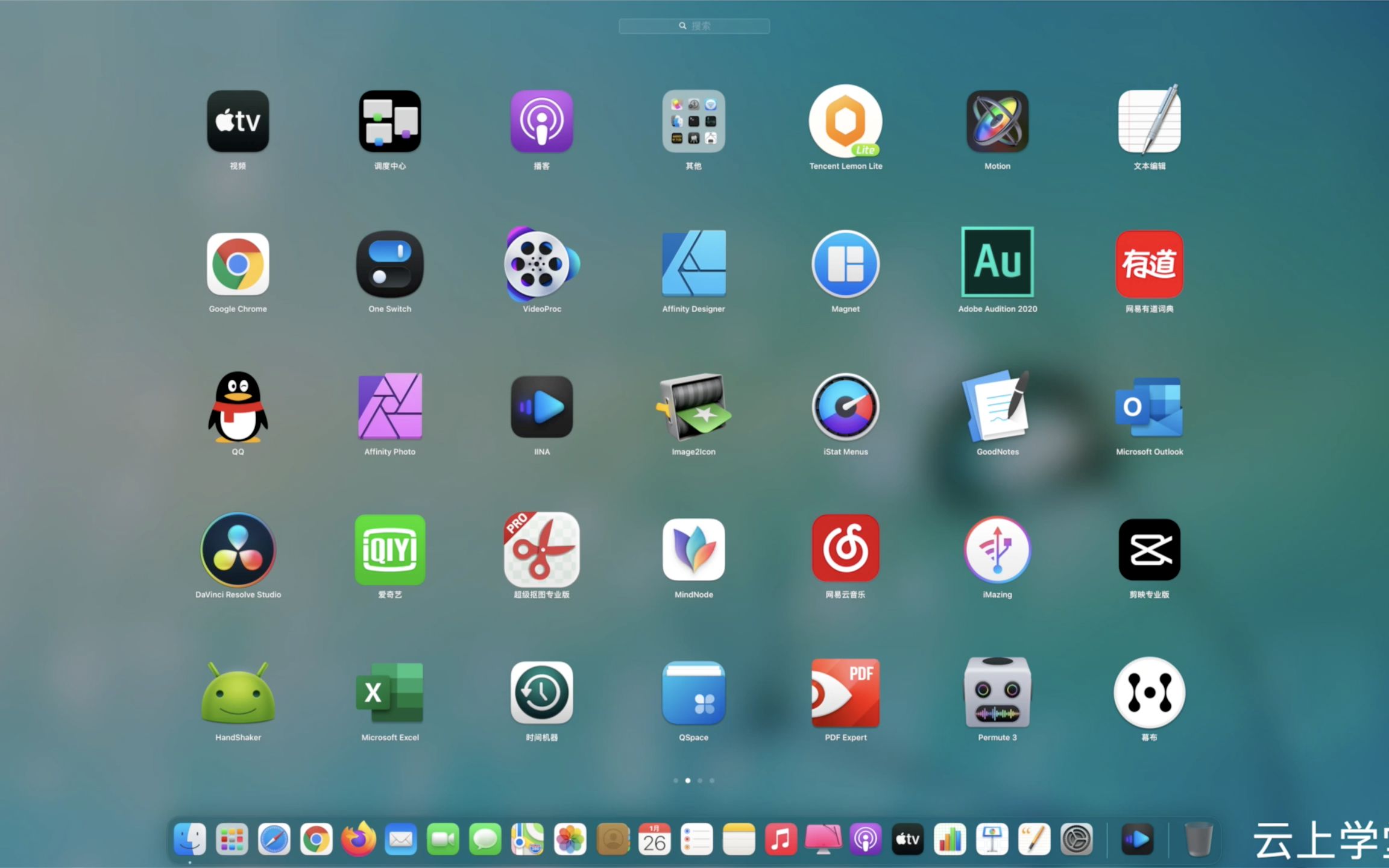Launch Permute 3
Image resolution: width=1389 pixels, height=868 pixels.
pyautogui.click(x=997, y=693)
